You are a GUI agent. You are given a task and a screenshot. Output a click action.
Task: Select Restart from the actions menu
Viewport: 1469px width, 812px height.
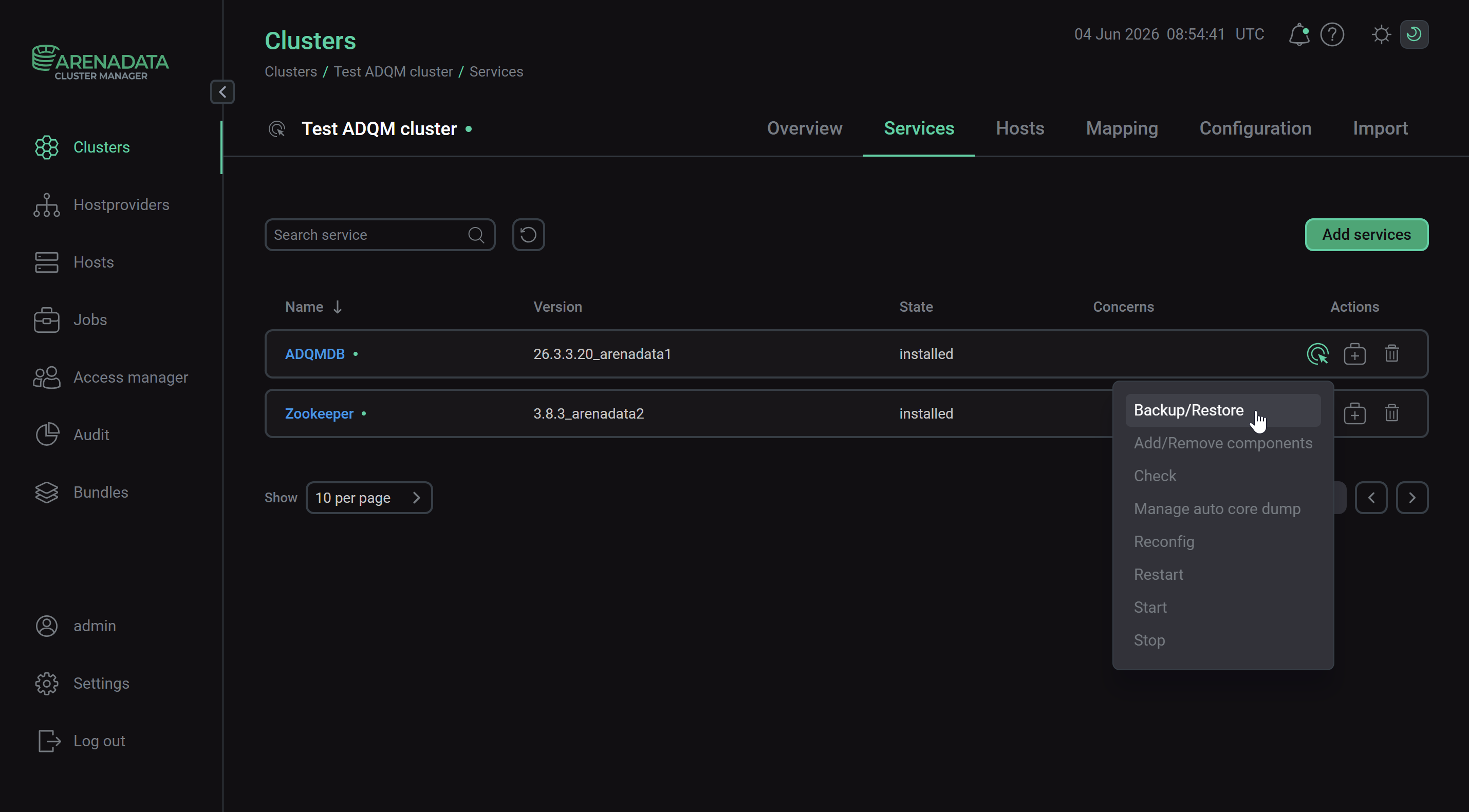(x=1223, y=574)
